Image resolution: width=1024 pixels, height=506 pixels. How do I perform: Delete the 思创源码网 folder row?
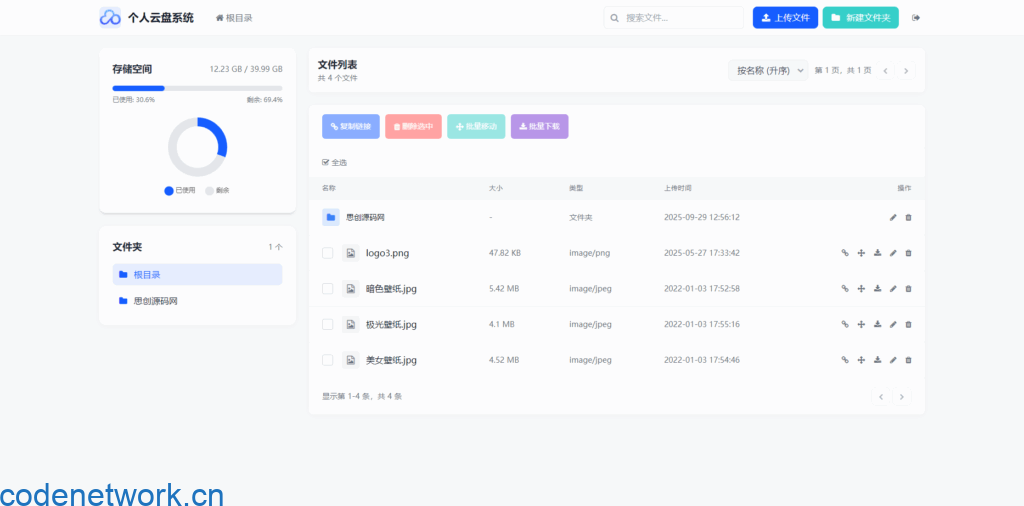(908, 217)
